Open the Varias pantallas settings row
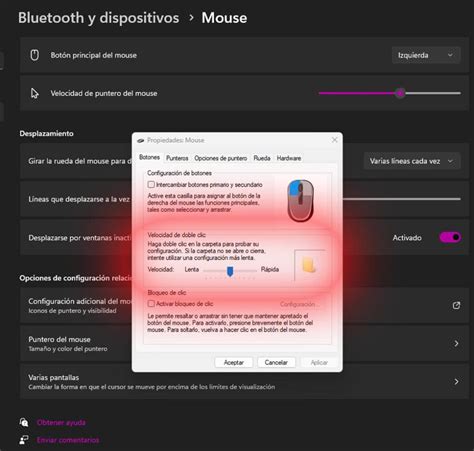The height and width of the screenshot is (451, 474). [244, 381]
